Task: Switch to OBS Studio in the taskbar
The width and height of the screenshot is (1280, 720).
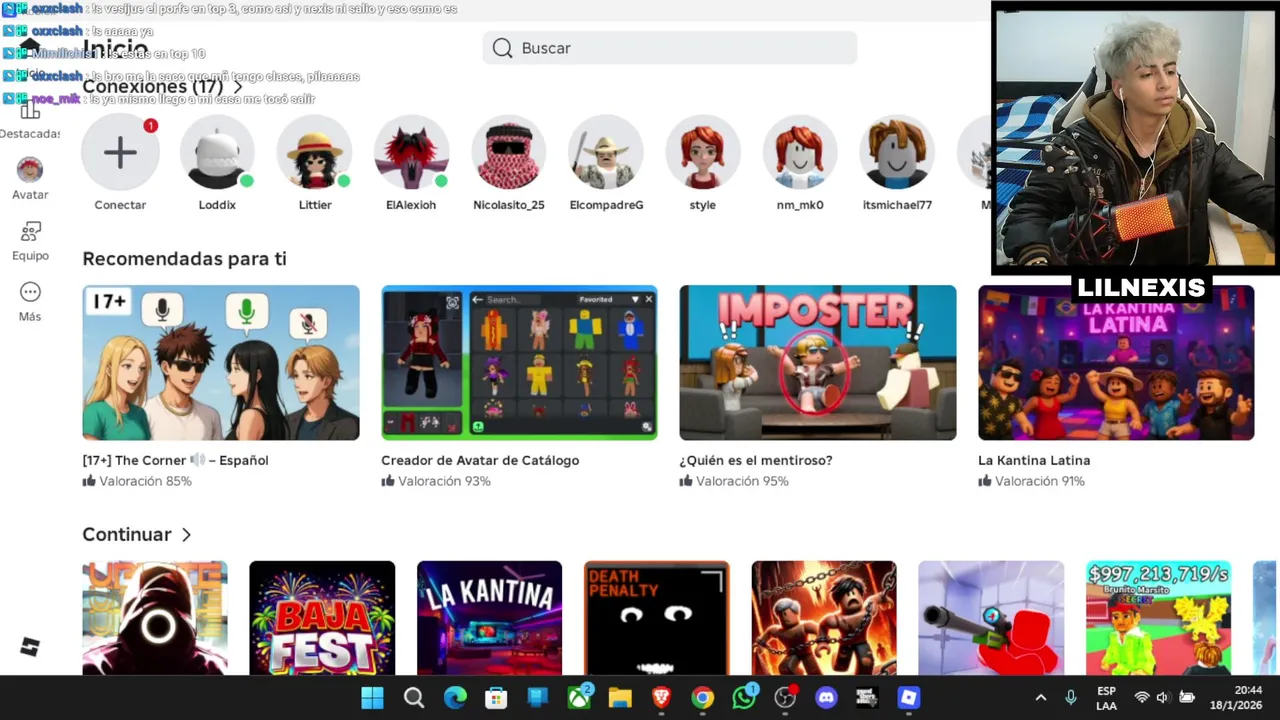Action: pyautogui.click(x=785, y=698)
